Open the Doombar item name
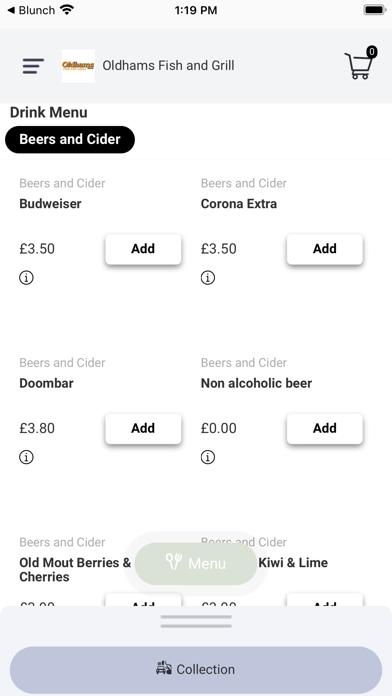392x696 pixels. coord(46,384)
